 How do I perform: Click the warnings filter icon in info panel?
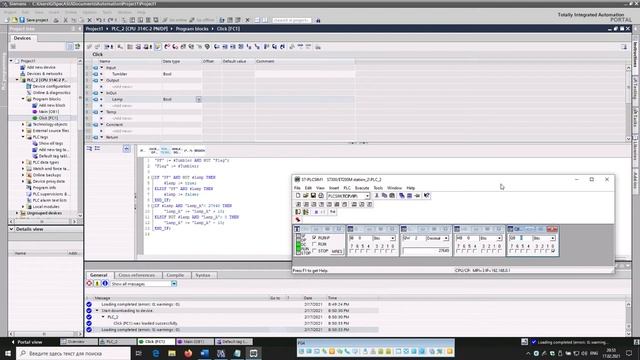click(97, 283)
